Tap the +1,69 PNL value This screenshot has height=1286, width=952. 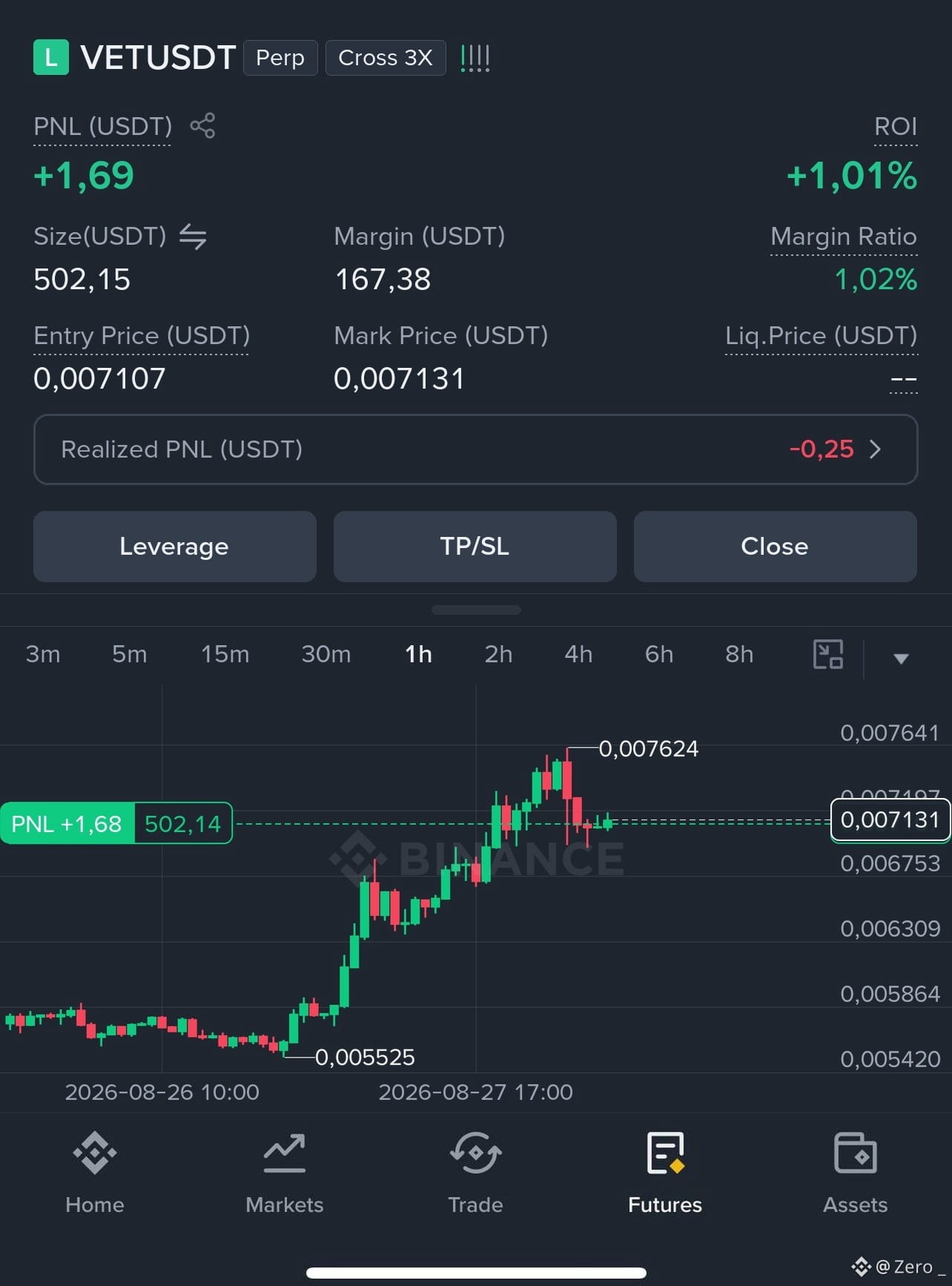tap(84, 177)
